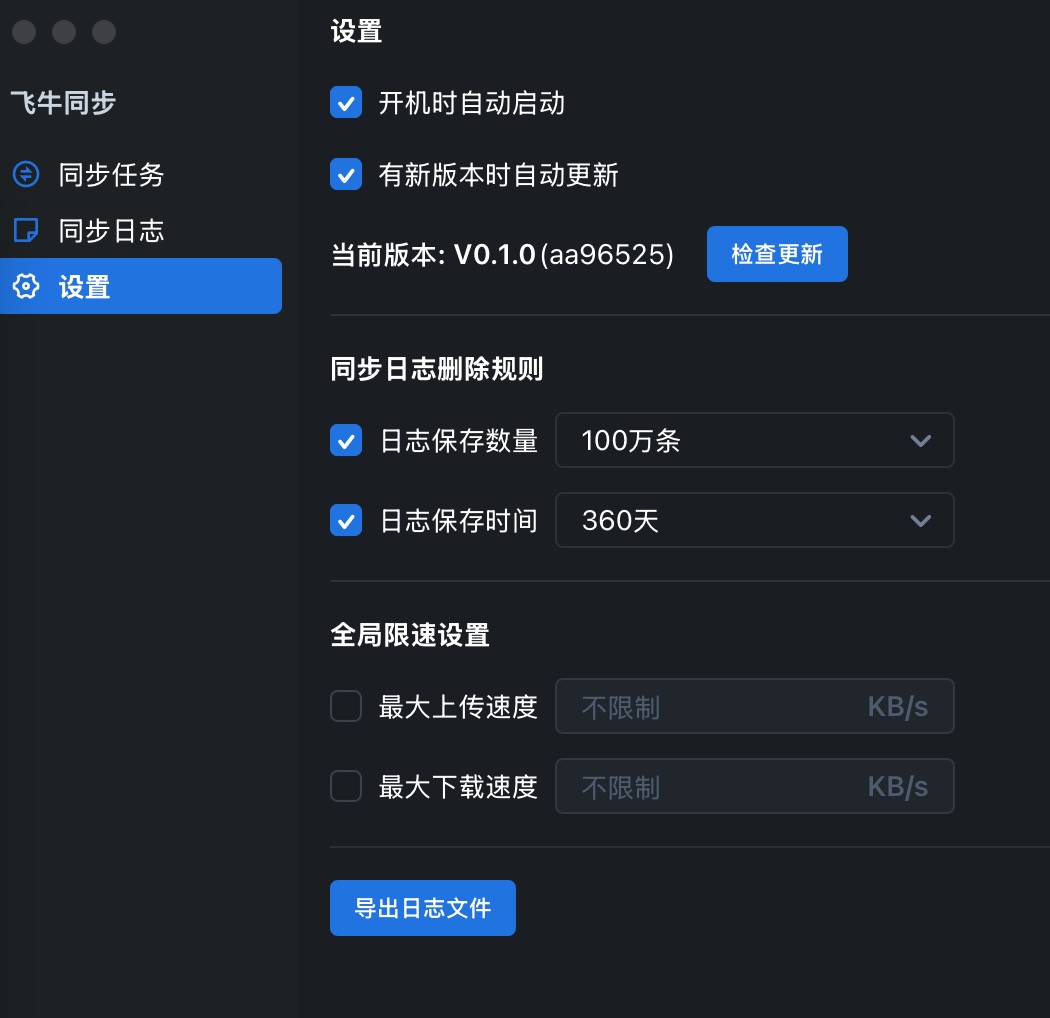This screenshot has height=1018, width=1050.
Task: Toggle the 日志保存数量 checkbox
Action: click(x=346, y=440)
